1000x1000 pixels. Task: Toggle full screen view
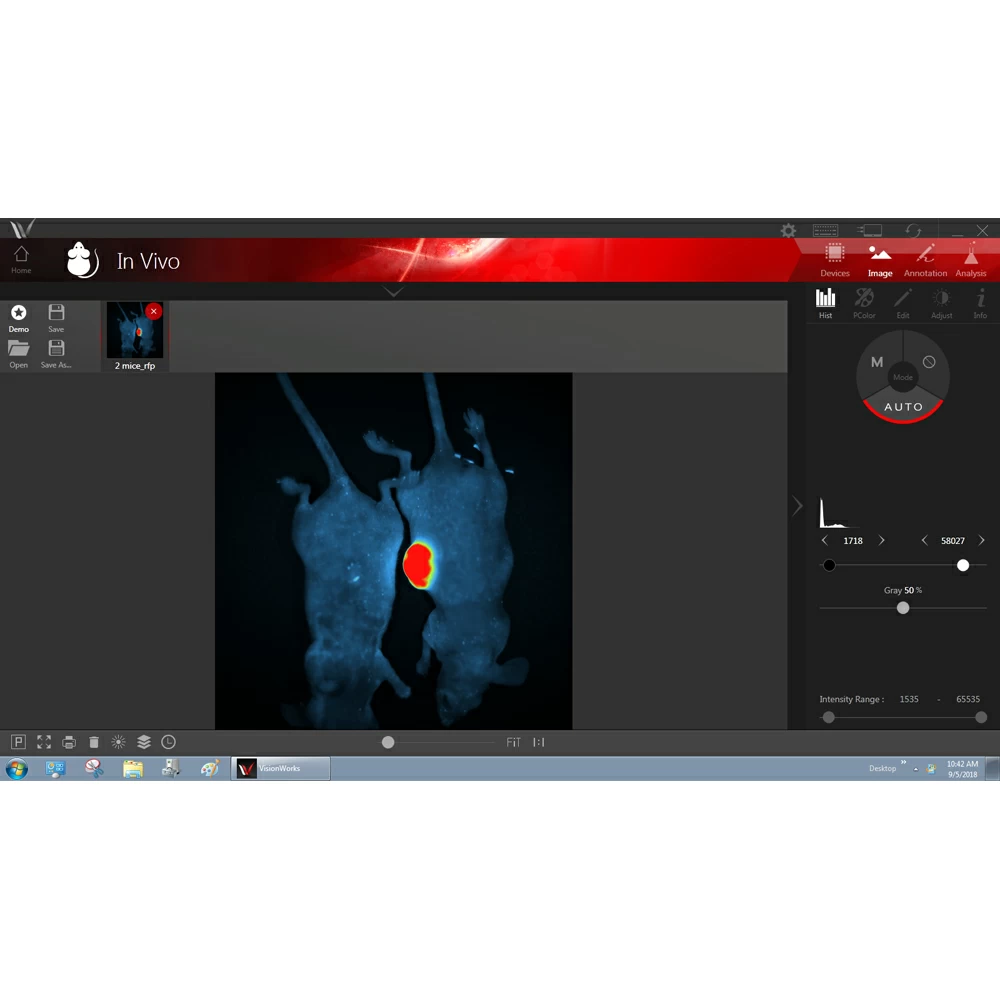point(43,742)
